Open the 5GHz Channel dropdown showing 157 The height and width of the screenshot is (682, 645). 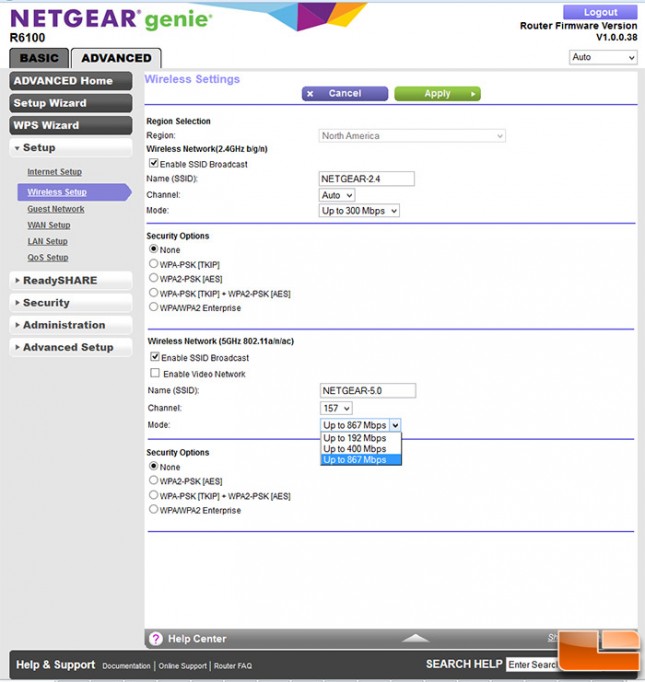pos(336,408)
